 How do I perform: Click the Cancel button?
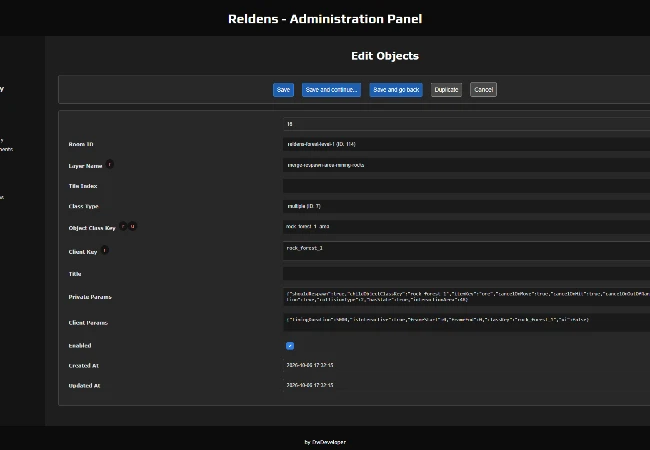tap(483, 90)
